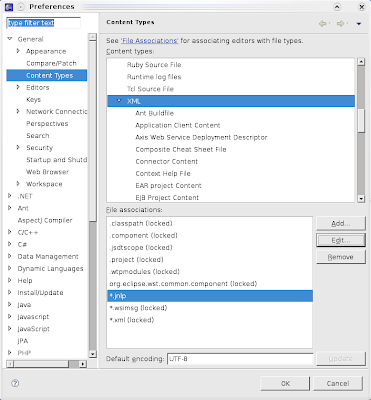Click the Add... button

click(341, 223)
